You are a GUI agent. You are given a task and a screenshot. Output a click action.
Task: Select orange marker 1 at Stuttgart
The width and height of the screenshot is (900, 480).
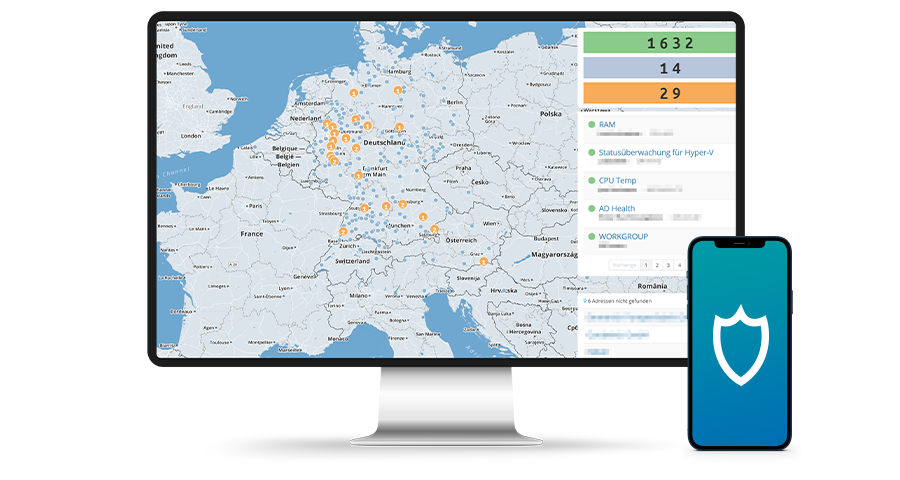[x=364, y=208]
